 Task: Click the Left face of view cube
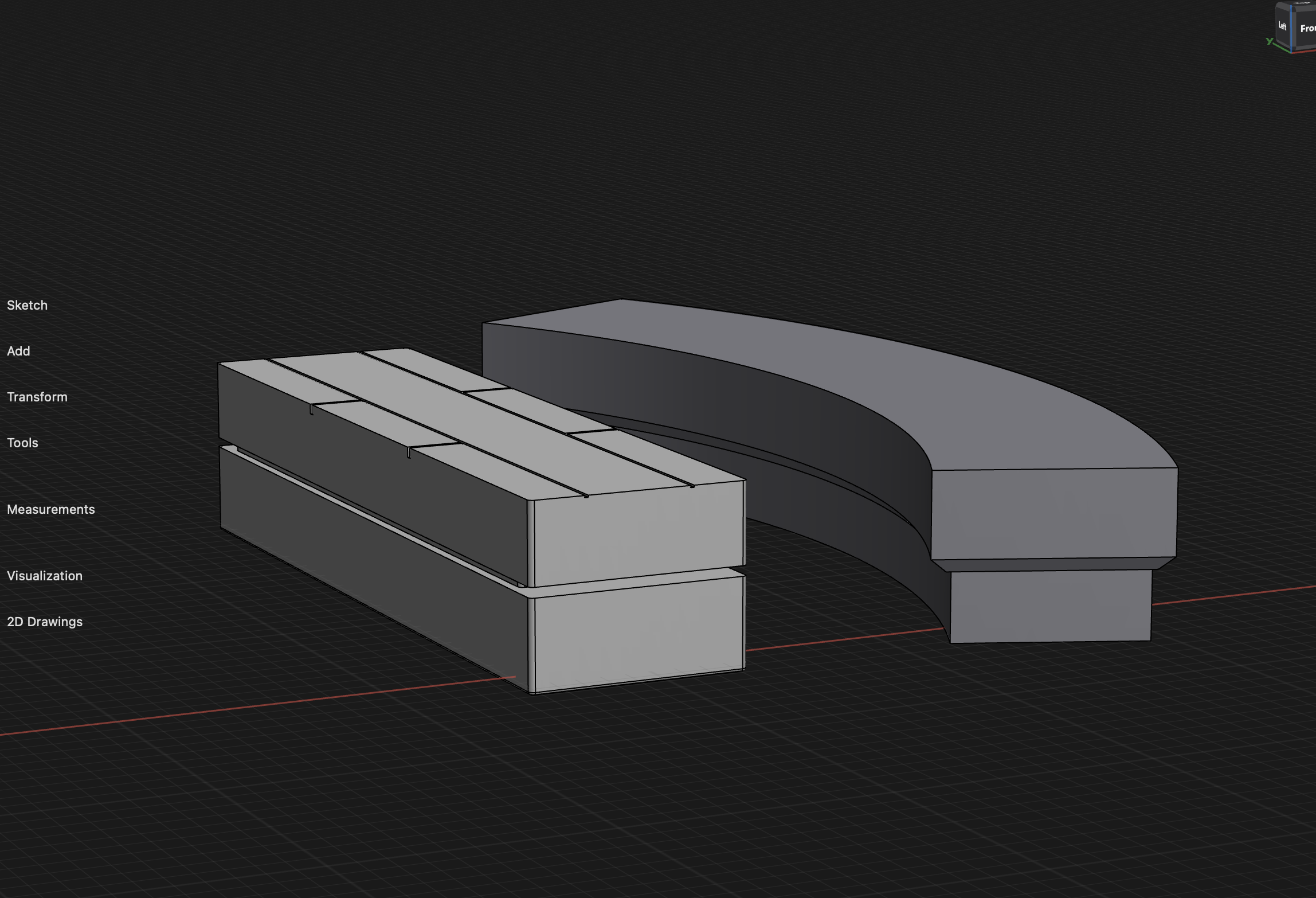tap(1283, 26)
